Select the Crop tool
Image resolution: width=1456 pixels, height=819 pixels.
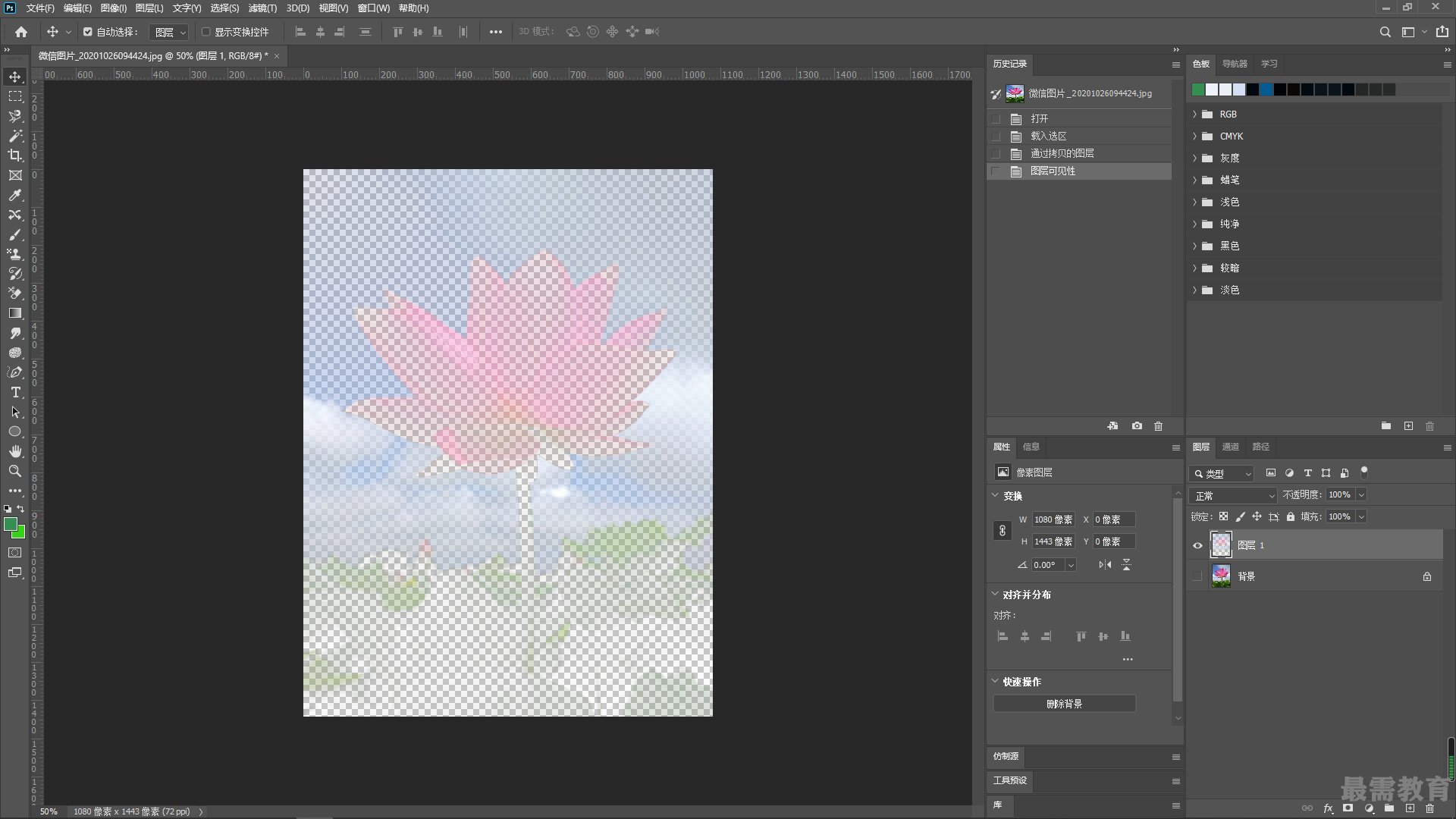coord(15,155)
